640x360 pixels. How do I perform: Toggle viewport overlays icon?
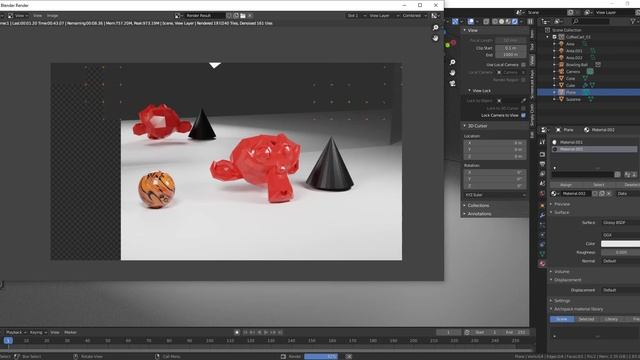[471, 22]
